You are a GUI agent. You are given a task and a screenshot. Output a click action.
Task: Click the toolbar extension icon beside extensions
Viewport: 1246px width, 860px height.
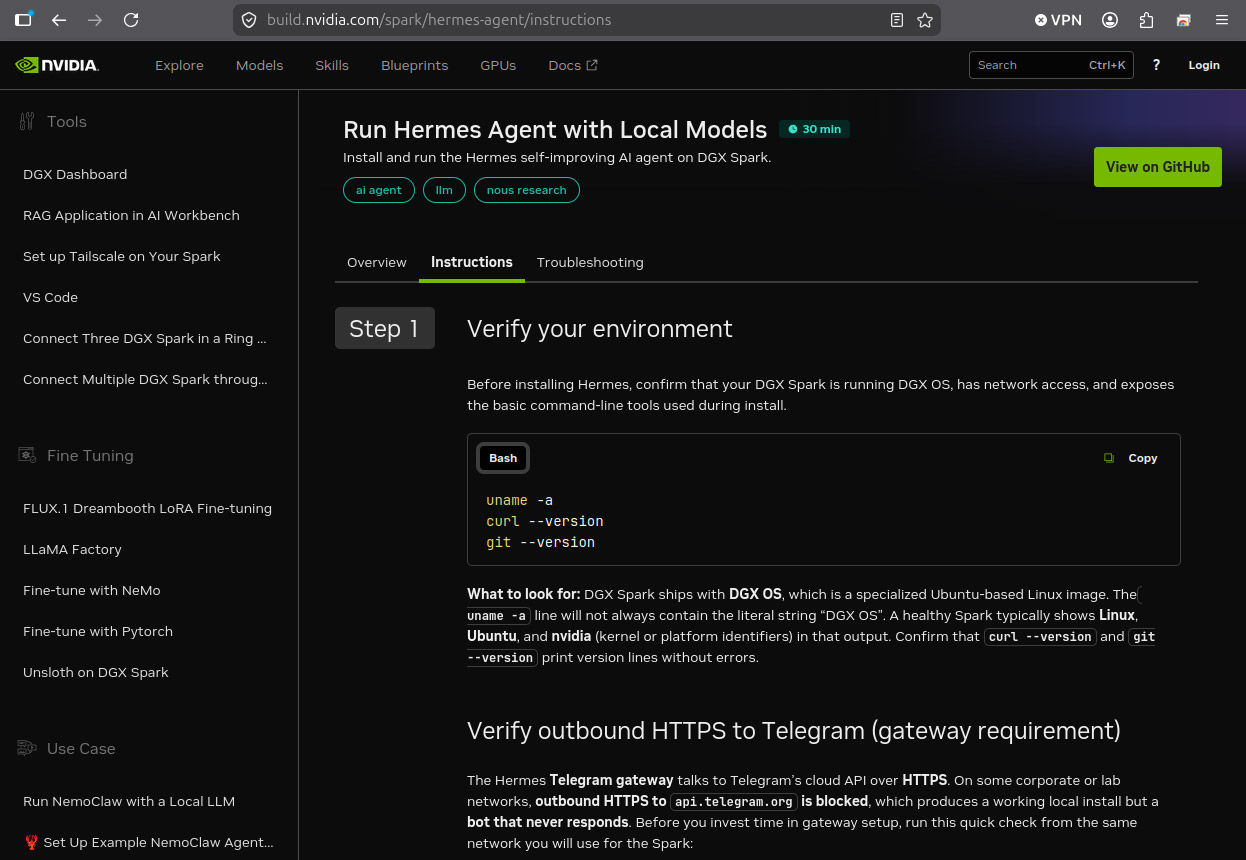[1184, 20]
